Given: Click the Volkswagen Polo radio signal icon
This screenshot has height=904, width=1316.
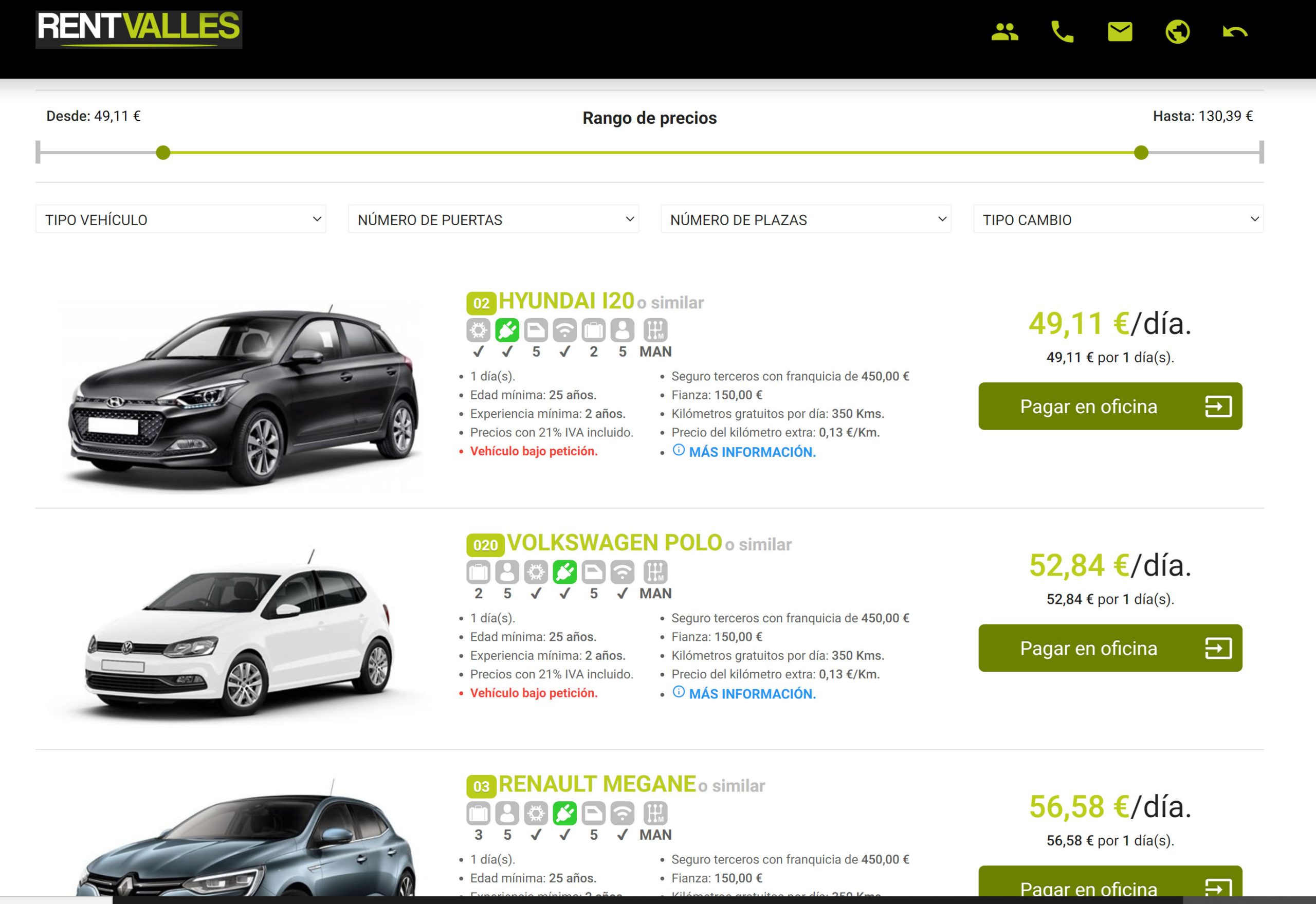Looking at the screenshot, I should tap(623, 572).
